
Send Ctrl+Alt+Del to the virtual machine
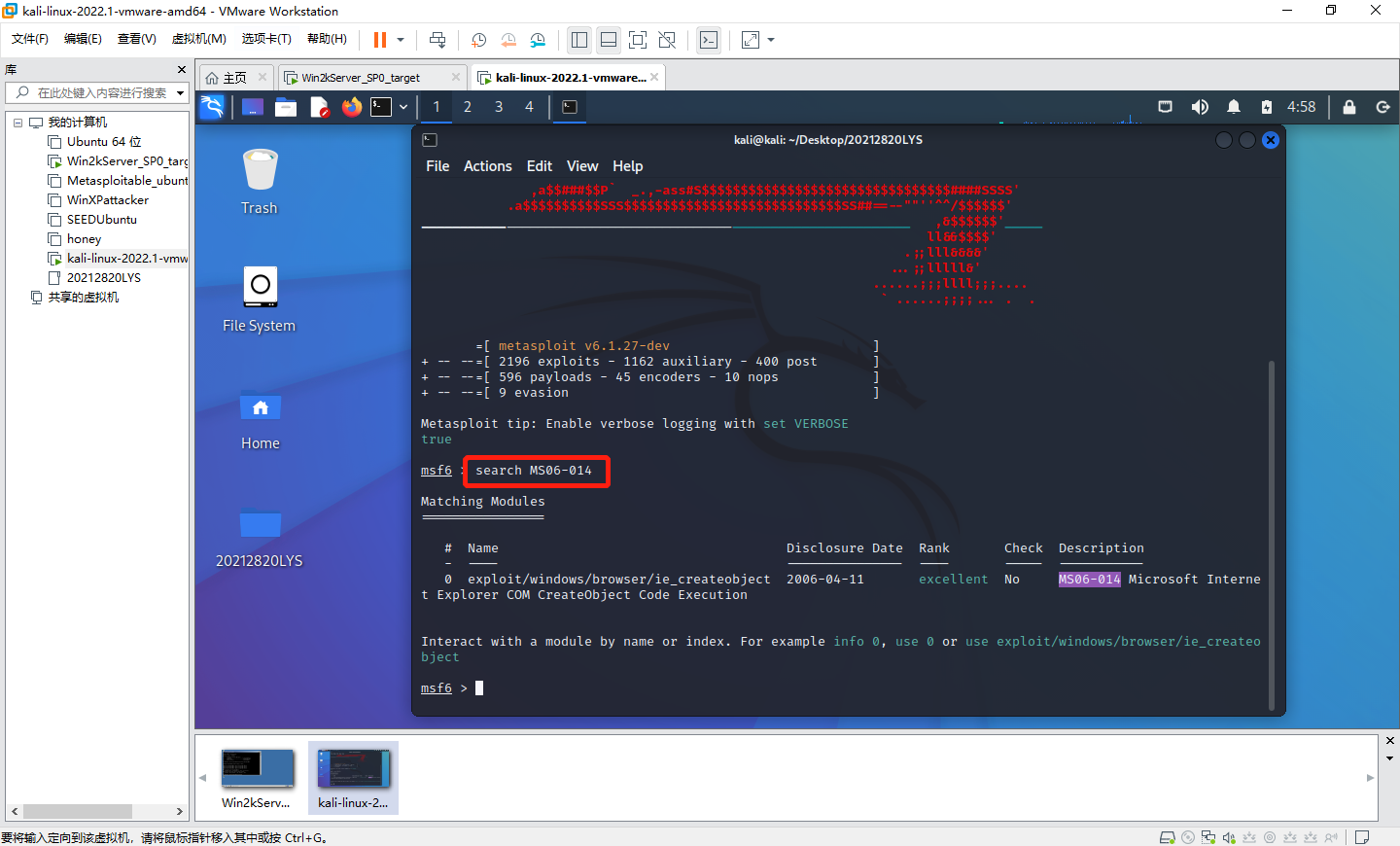click(x=437, y=40)
